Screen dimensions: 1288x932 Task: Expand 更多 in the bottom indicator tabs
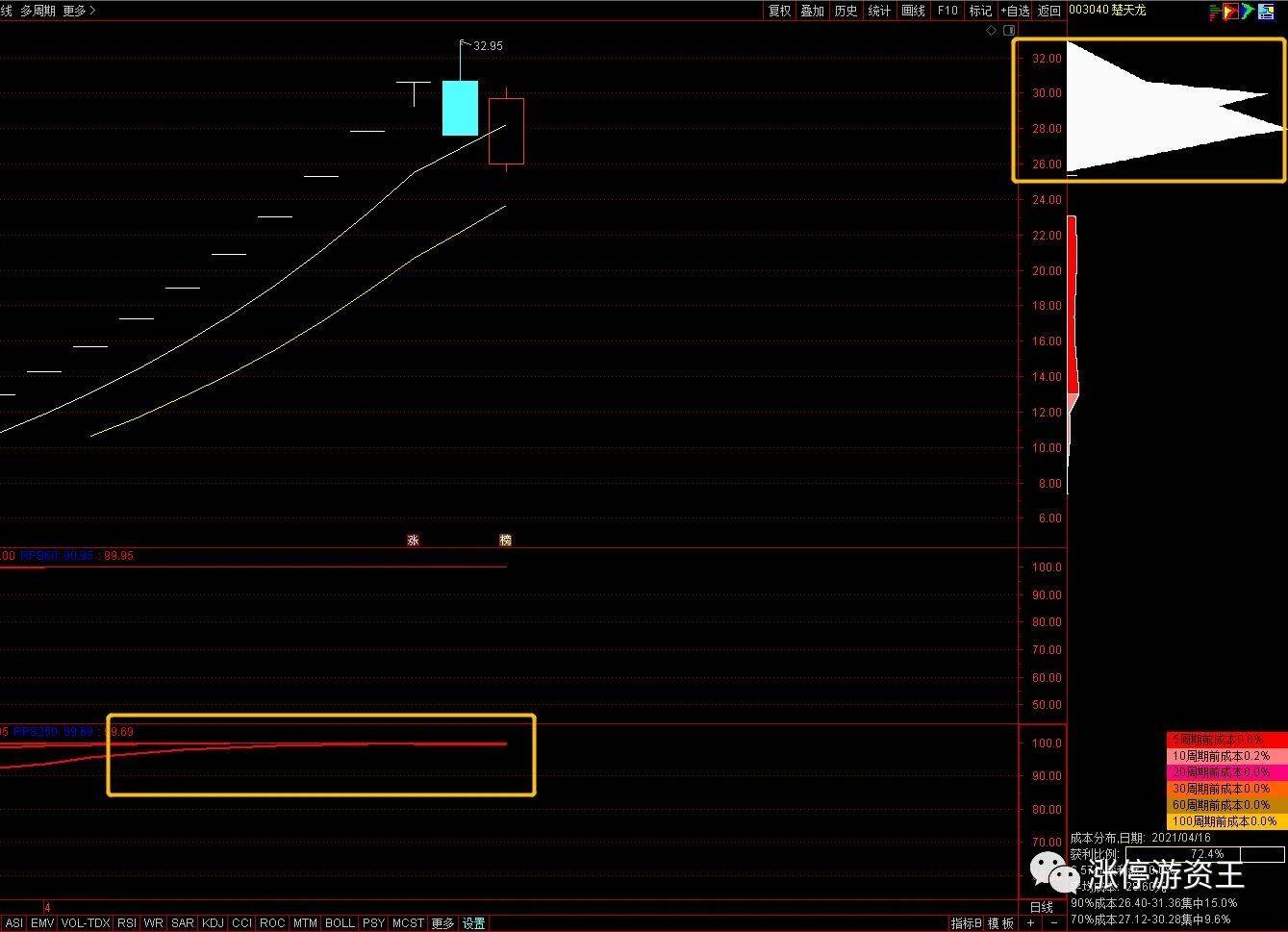(442, 923)
